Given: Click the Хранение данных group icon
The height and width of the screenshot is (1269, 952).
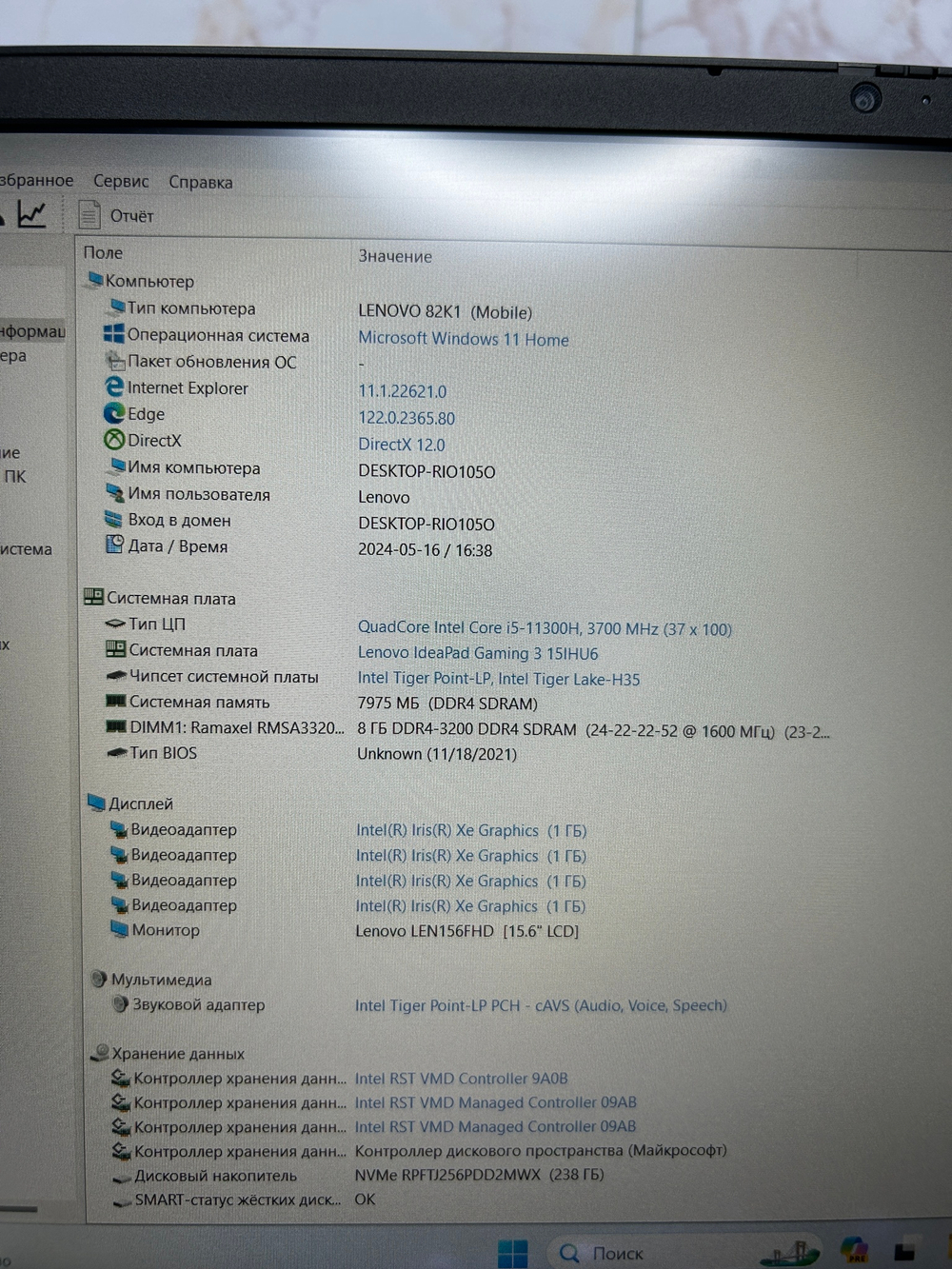Looking at the screenshot, I should 101,1053.
